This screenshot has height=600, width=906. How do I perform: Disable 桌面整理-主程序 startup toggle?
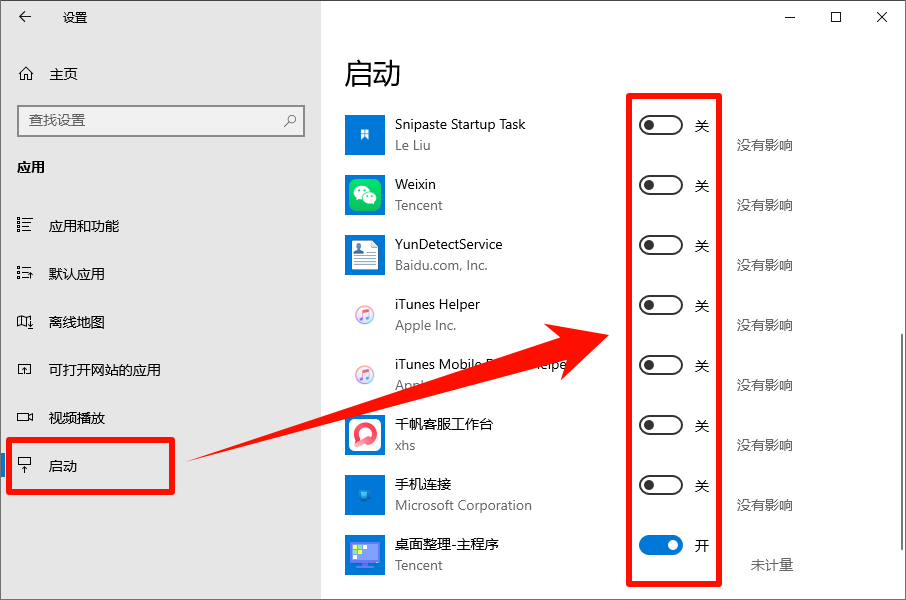[x=661, y=545]
